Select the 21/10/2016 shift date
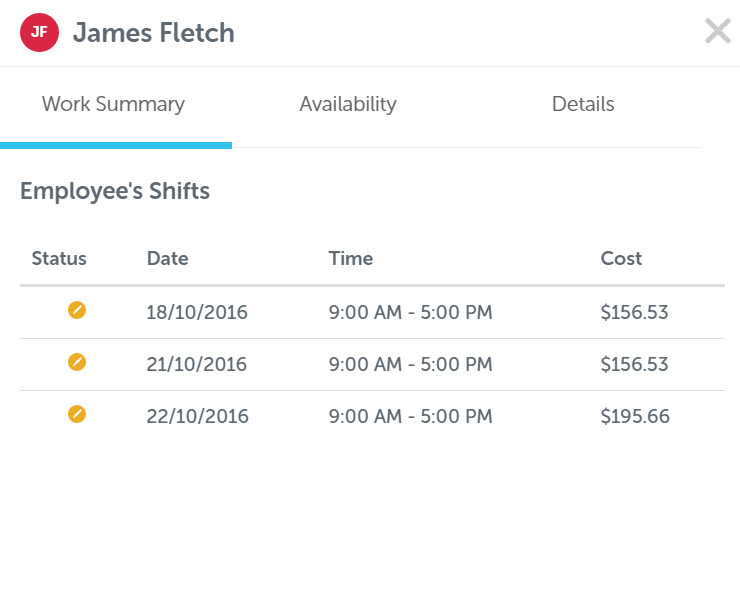Image resolution: width=740 pixels, height=599 pixels. pos(197,364)
